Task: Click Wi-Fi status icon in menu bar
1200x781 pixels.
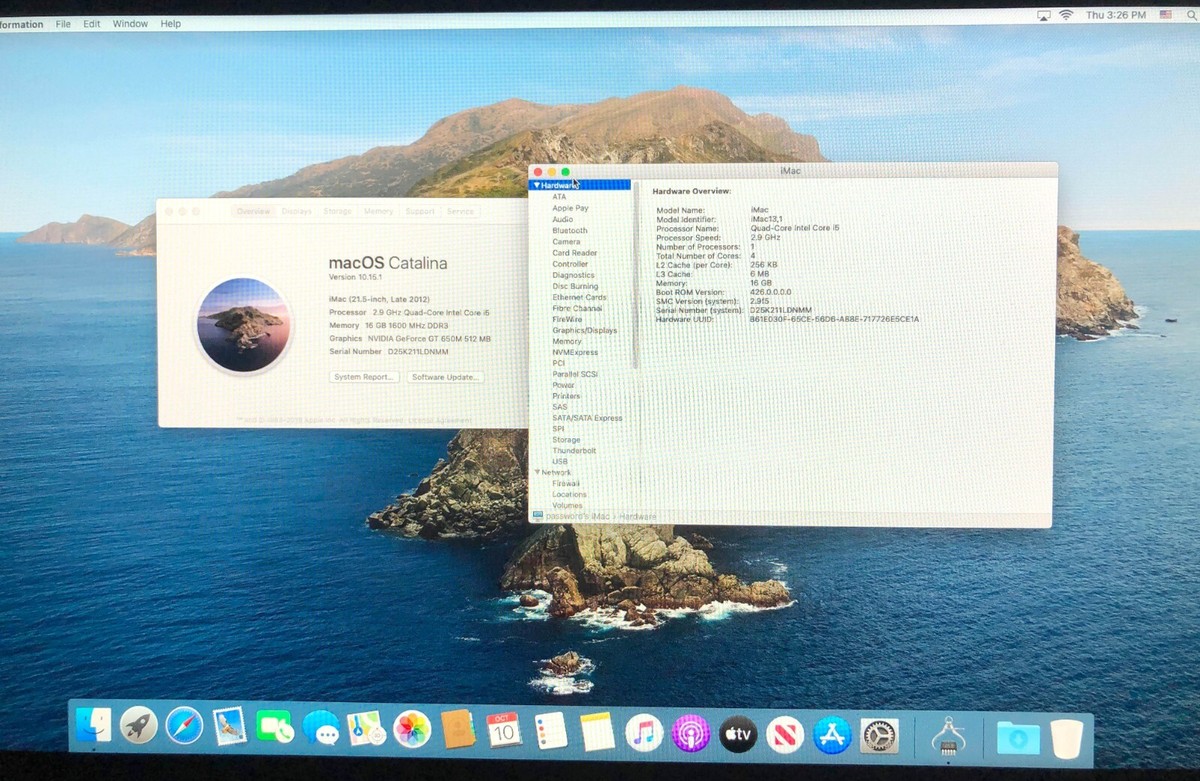Action: coord(1066,15)
